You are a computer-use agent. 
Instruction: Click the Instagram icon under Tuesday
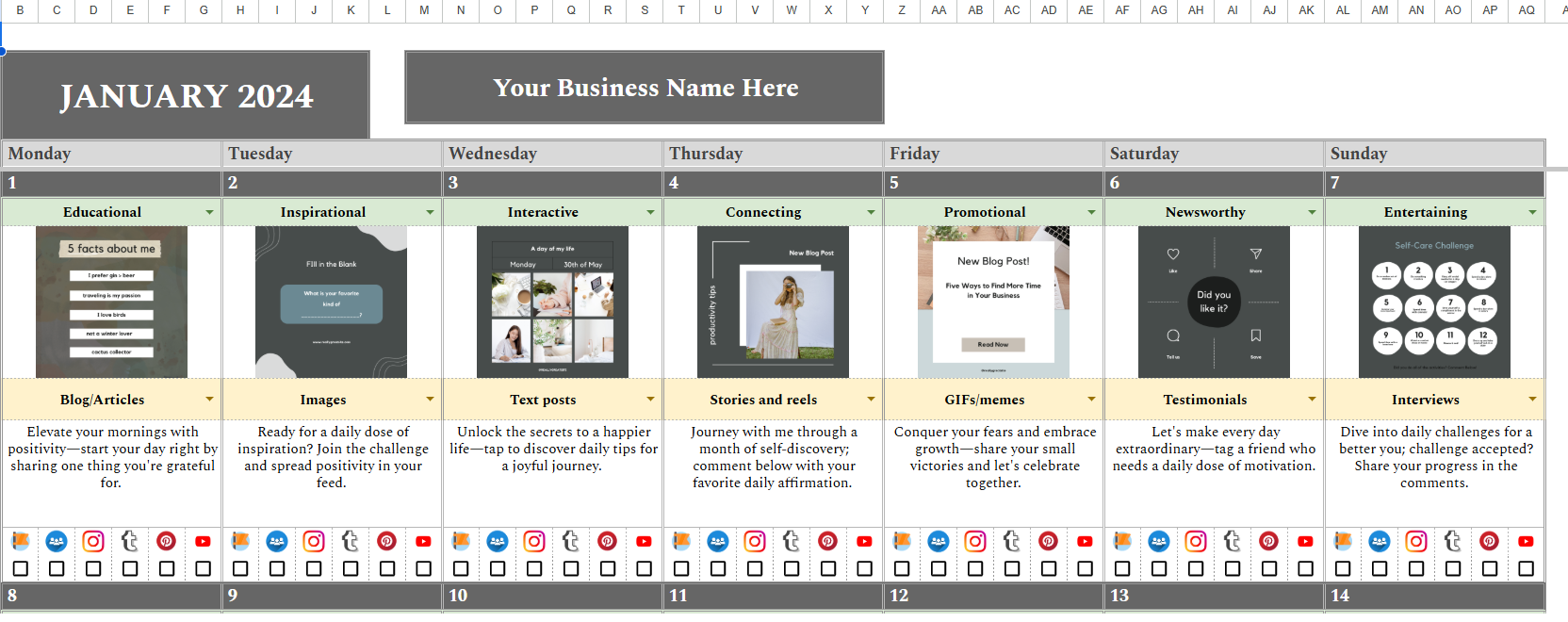click(314, 541)
